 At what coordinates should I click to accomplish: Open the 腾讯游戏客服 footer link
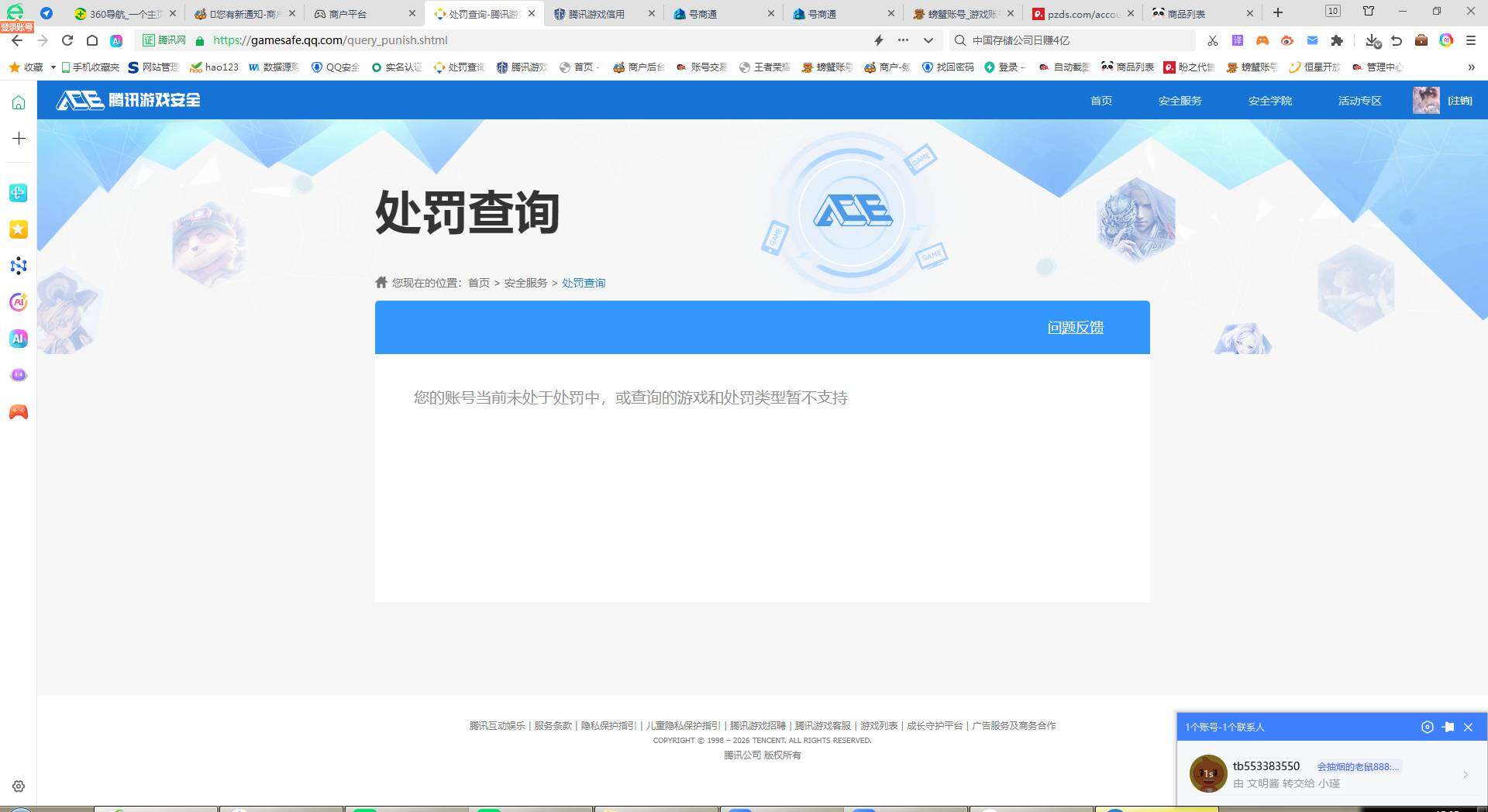(x=823, y=726)
